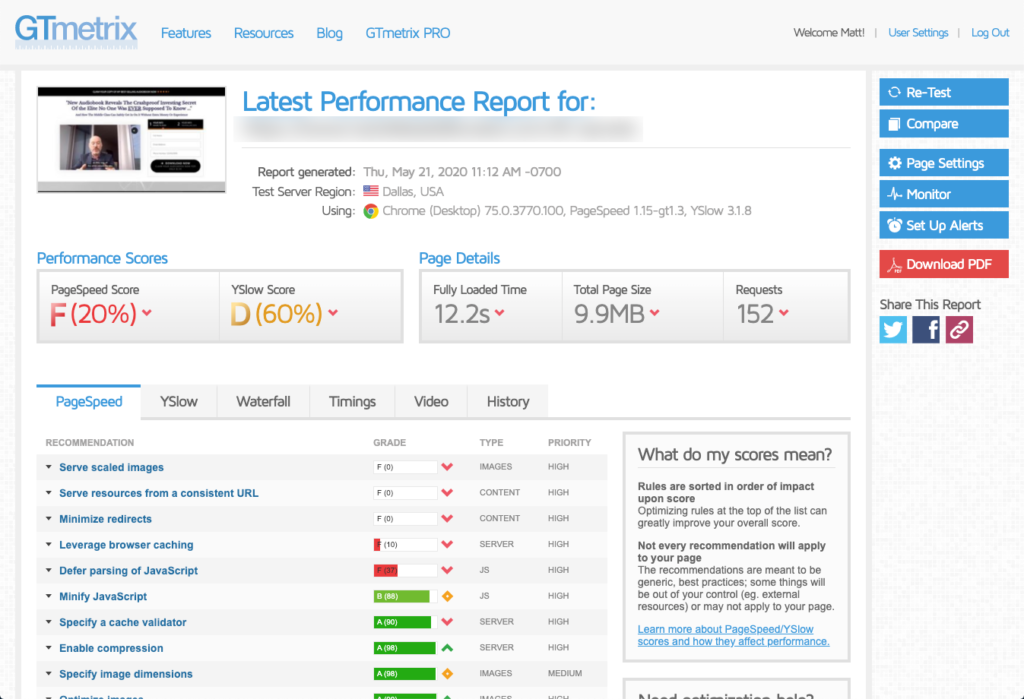Click red arrow beside PageSpeed F(20%)
Screen dimensions: 1024x699
147,313
